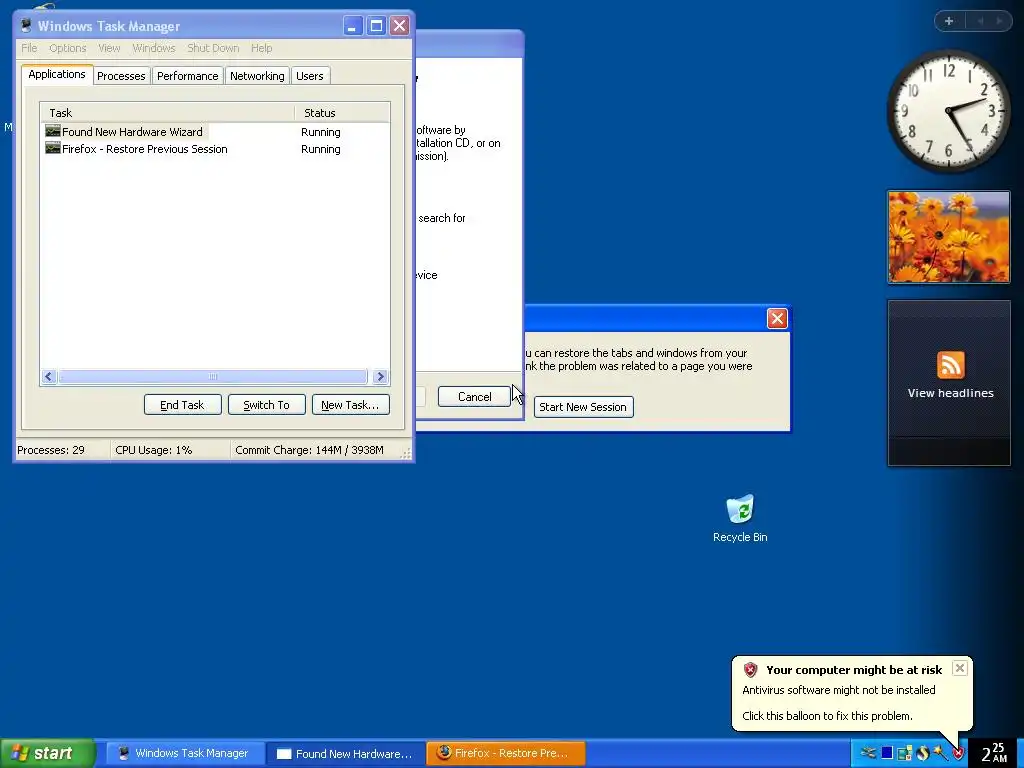Click the Windows Task Manager taskbar button
The width and height of the screenshot is (1024, 768).
pyautogui.click(x=183, y=753)
